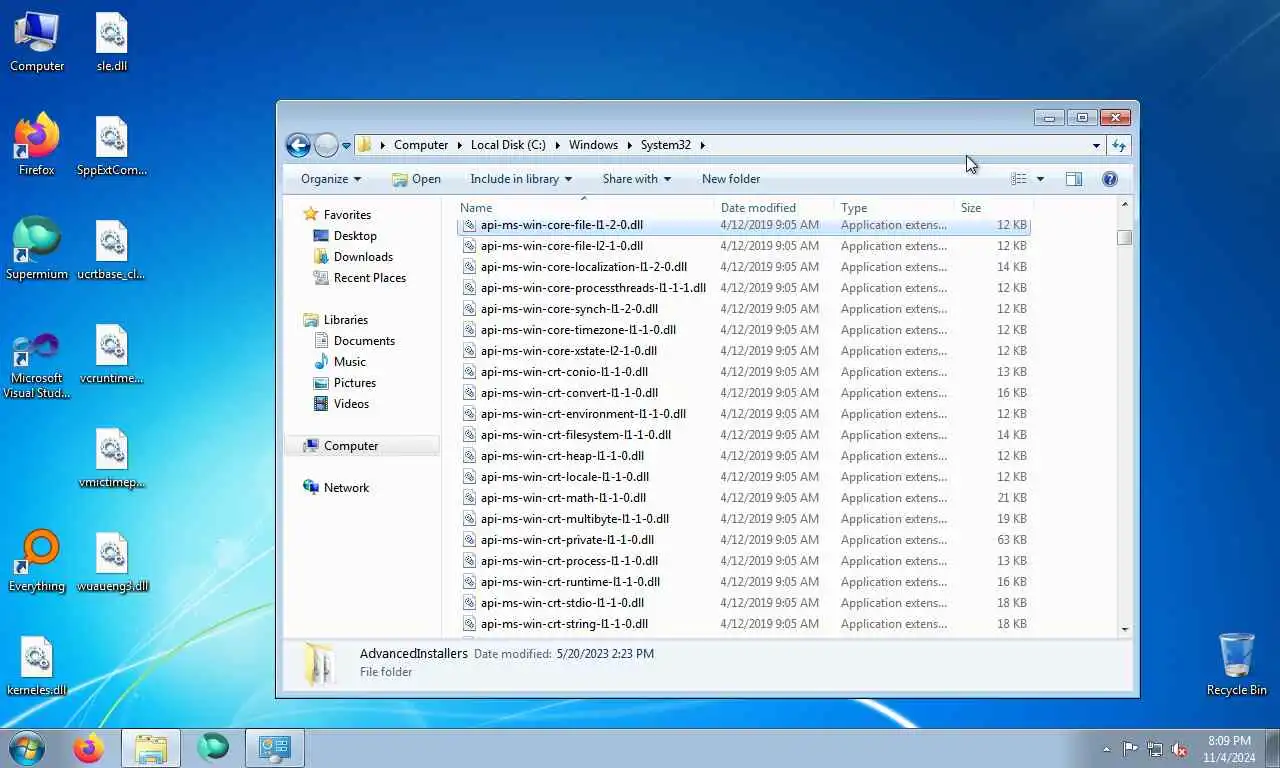Select api-ms-win-core-synch-l1-2-0.dll file
The image size is (1280, 768).
[743, 309]
